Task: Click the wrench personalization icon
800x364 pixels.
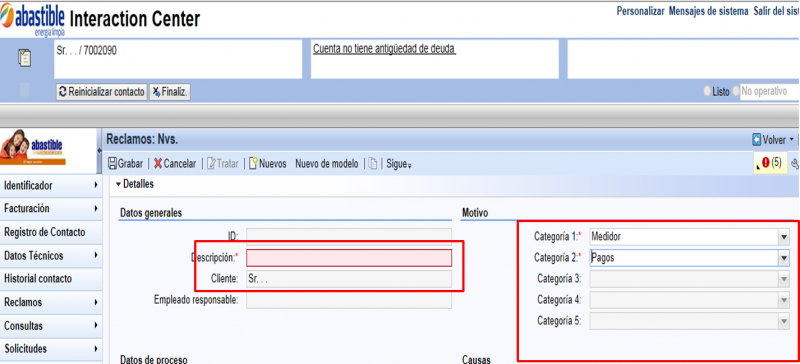Action: pos(794,163)
